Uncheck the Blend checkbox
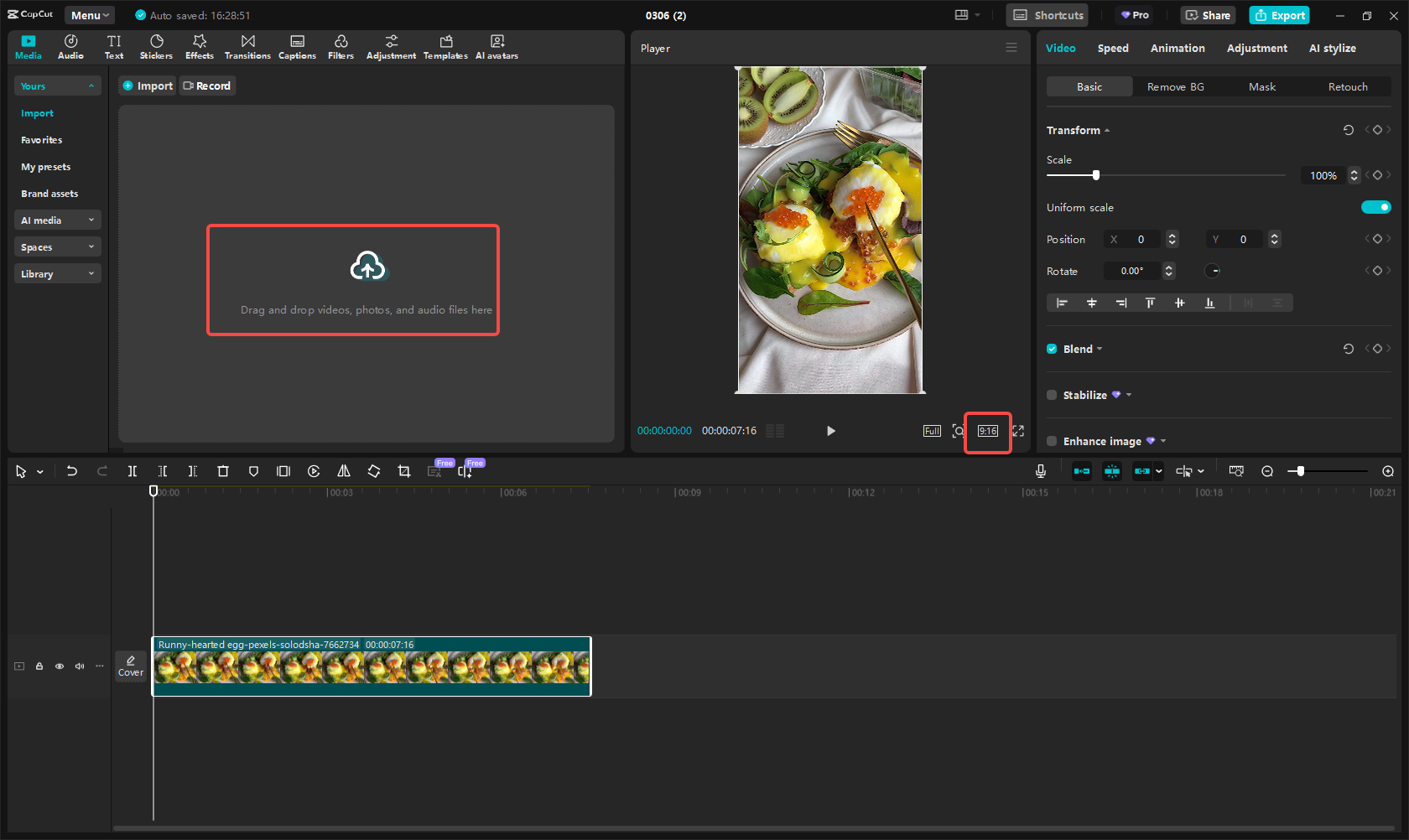This screenshot has width=1409, height=840. [x=1052, y=349]
